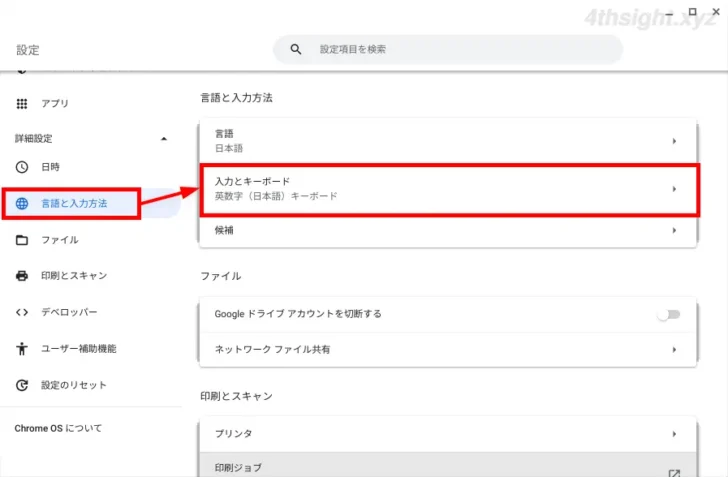Open ネットワーク ファイル共有 row chevron
The image size is (728, 477).
[674, 350]
